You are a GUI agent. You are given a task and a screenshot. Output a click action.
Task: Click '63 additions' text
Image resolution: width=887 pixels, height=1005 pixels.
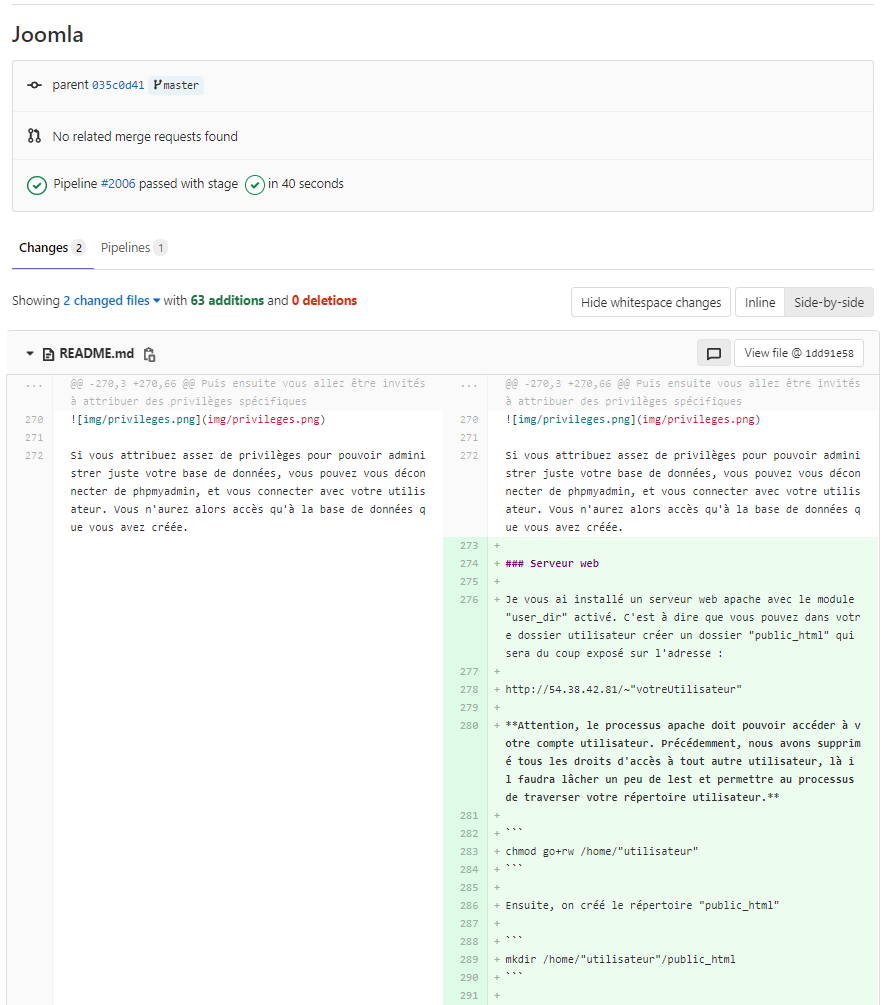[227, 301]
